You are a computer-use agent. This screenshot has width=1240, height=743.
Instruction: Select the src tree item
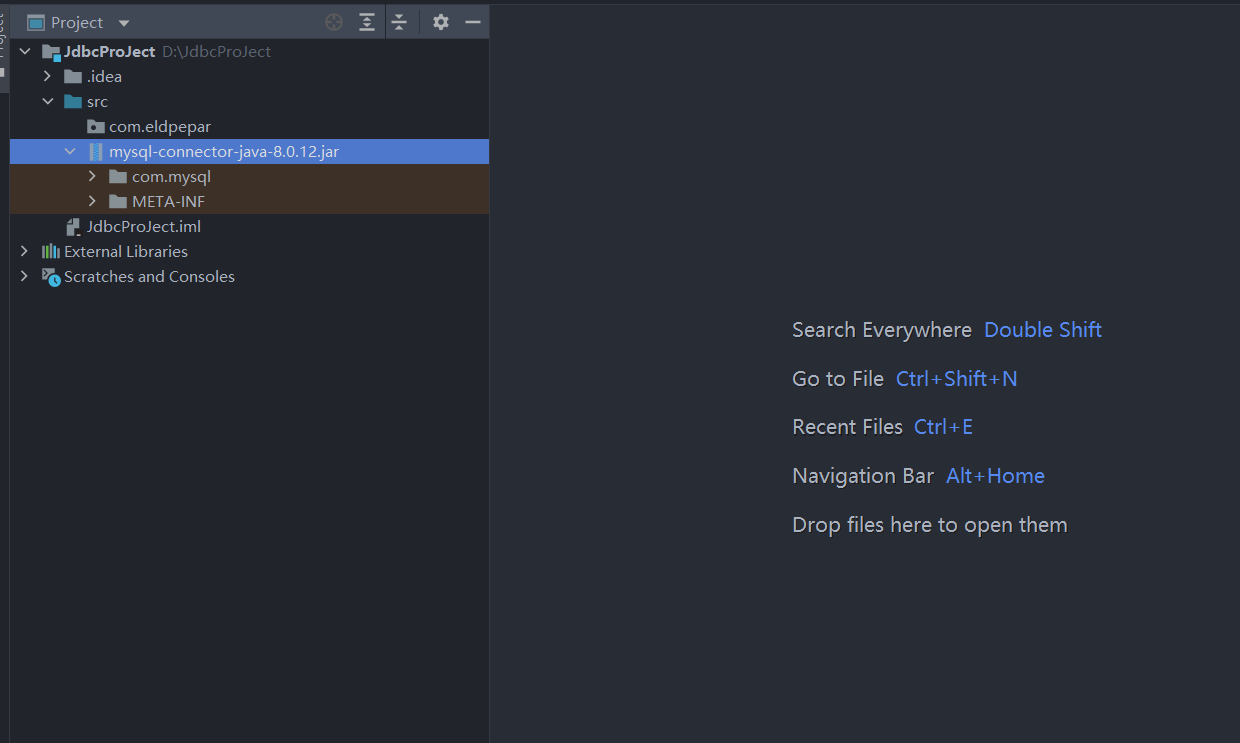tap(97, 101)
